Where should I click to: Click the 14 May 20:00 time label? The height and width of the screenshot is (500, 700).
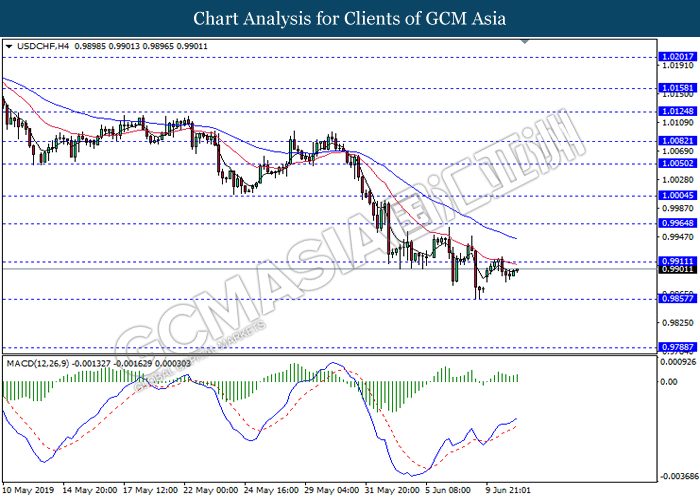point(90,490)
